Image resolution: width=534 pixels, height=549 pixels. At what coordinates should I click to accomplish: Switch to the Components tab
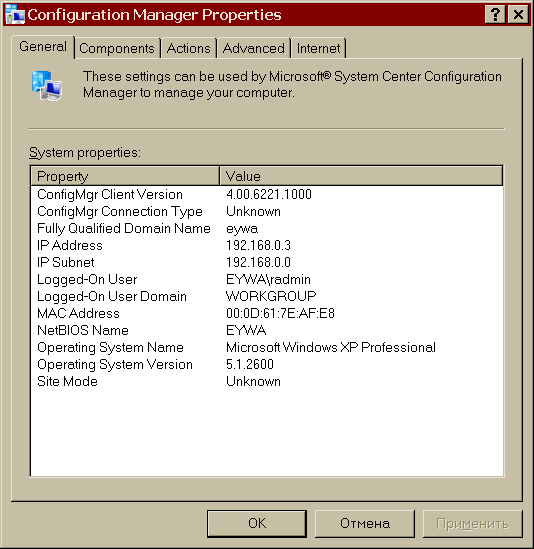117,48
